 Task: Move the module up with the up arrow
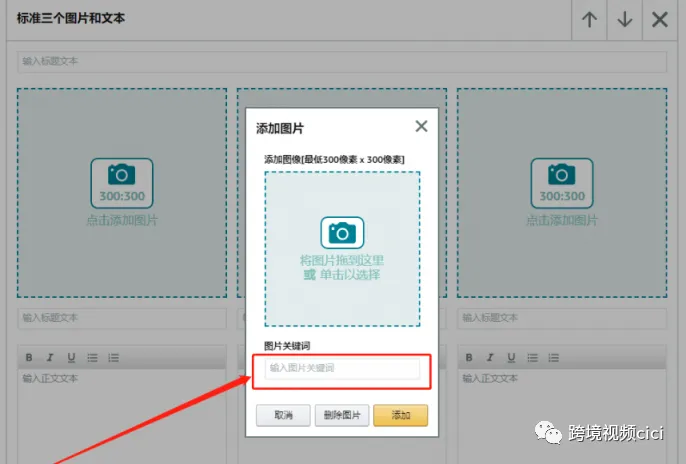[589, 20]
